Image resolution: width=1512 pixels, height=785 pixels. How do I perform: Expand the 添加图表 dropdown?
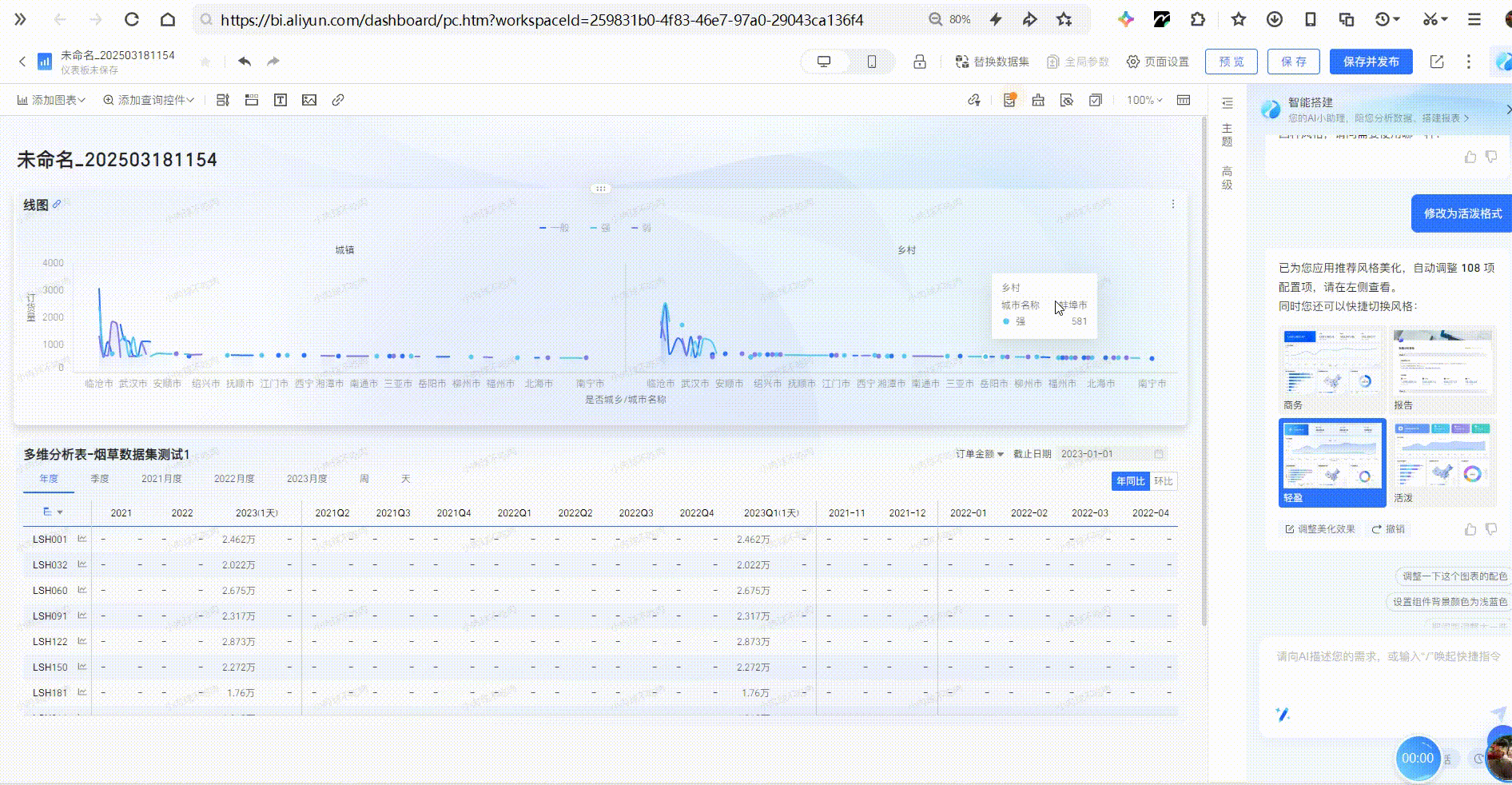[x=51, y=100]
